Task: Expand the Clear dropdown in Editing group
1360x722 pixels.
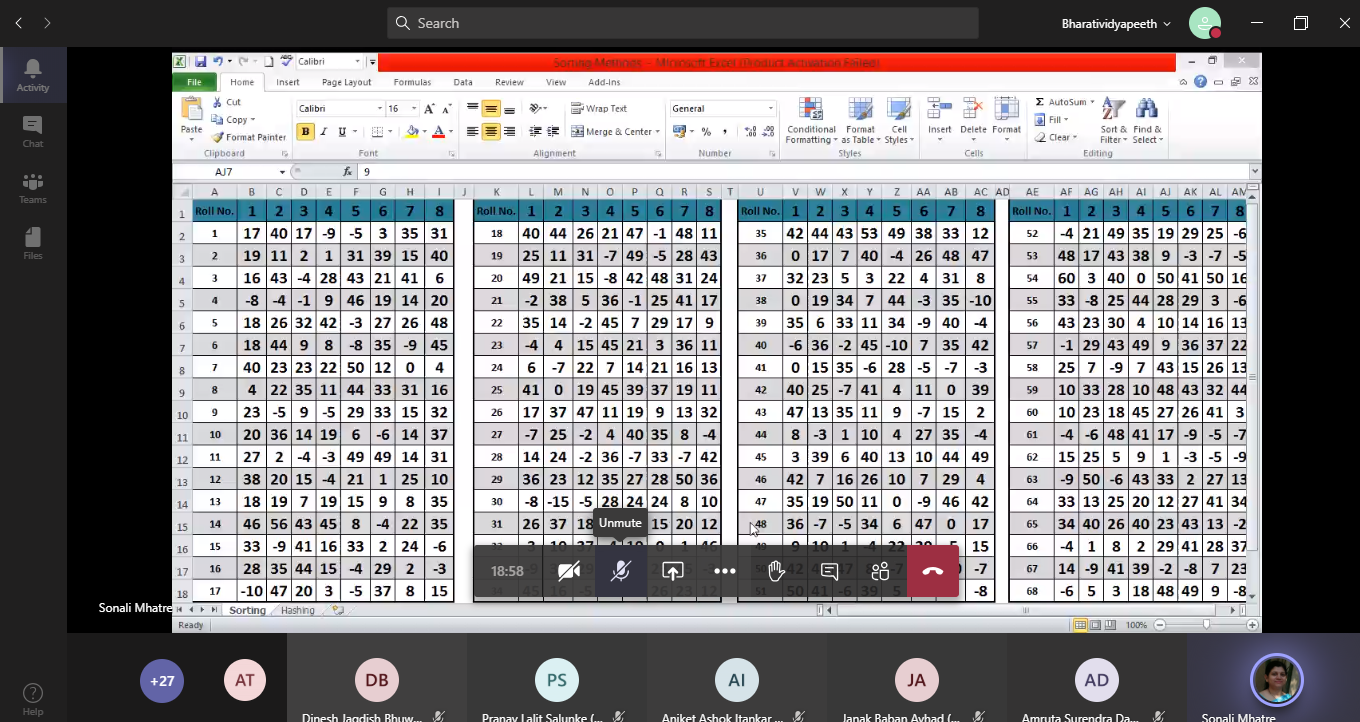Action: point(1074,138)
